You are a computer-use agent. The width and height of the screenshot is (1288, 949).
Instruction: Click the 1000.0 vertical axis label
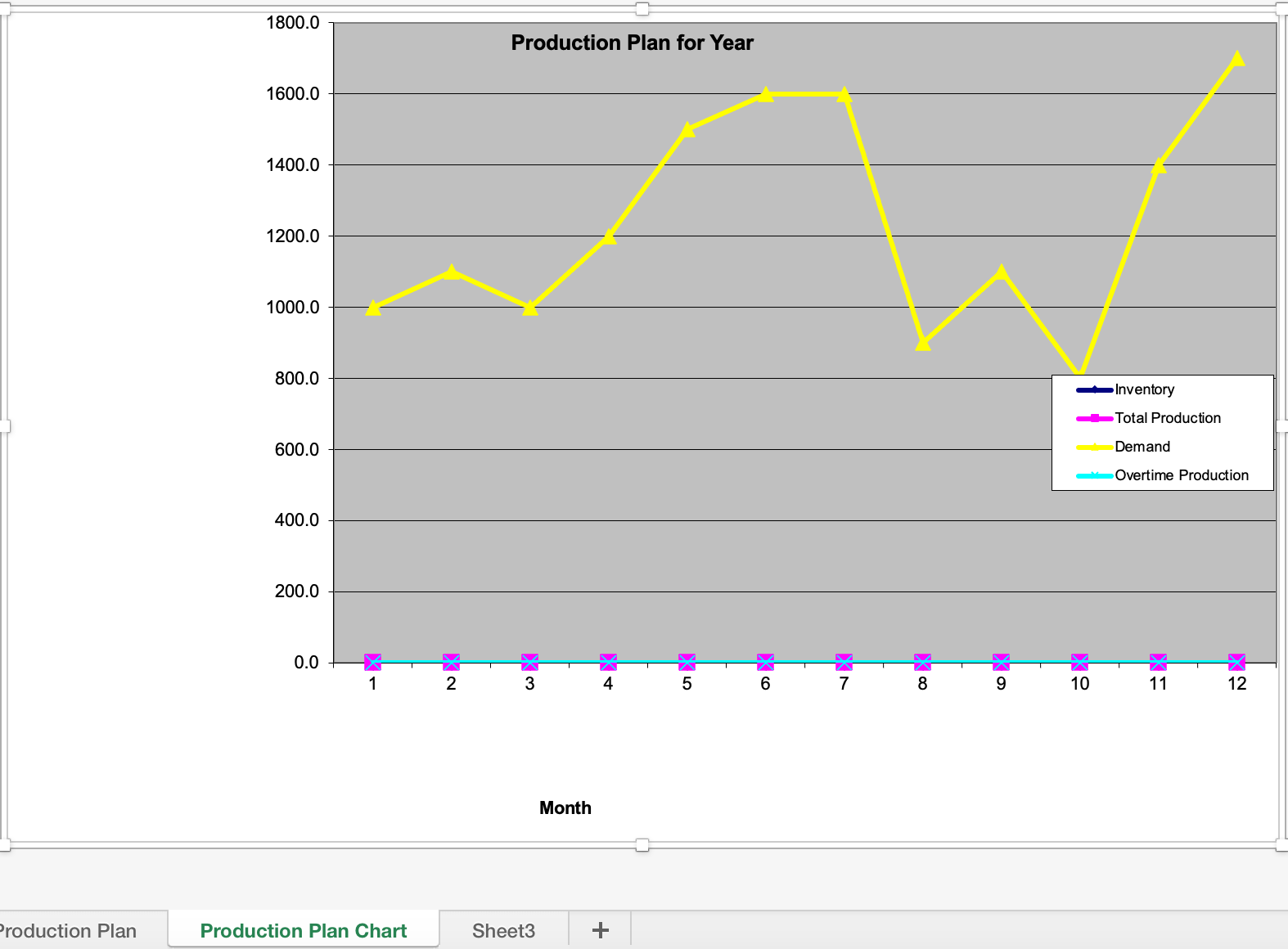pos(292,308)
